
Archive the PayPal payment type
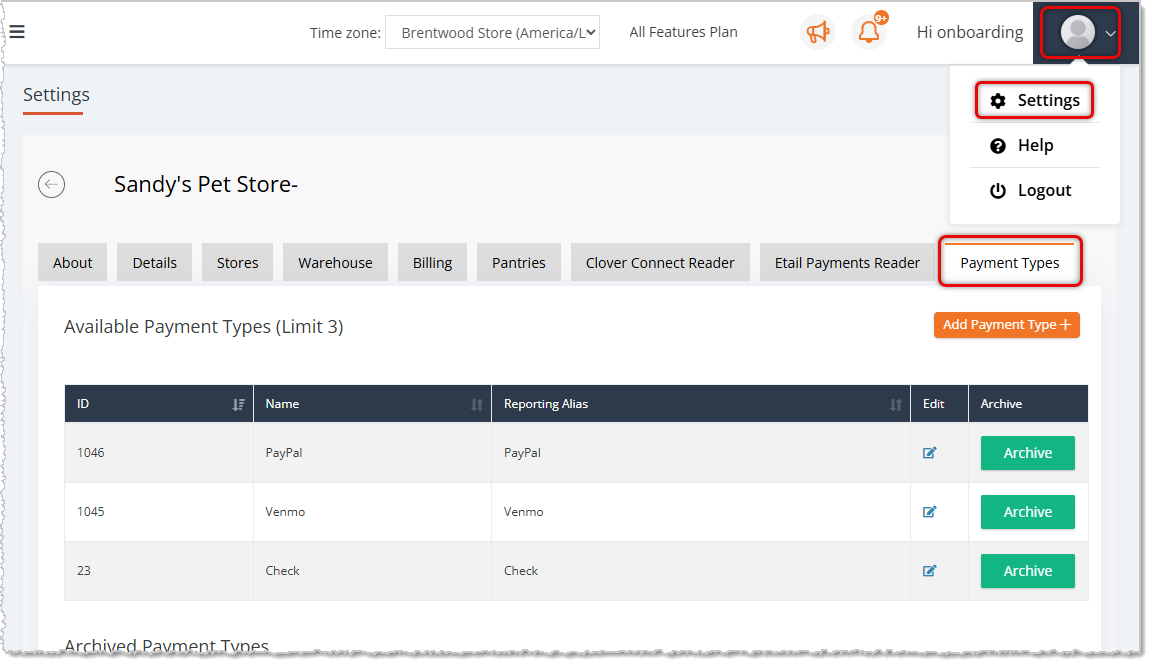pos(1028,453)
